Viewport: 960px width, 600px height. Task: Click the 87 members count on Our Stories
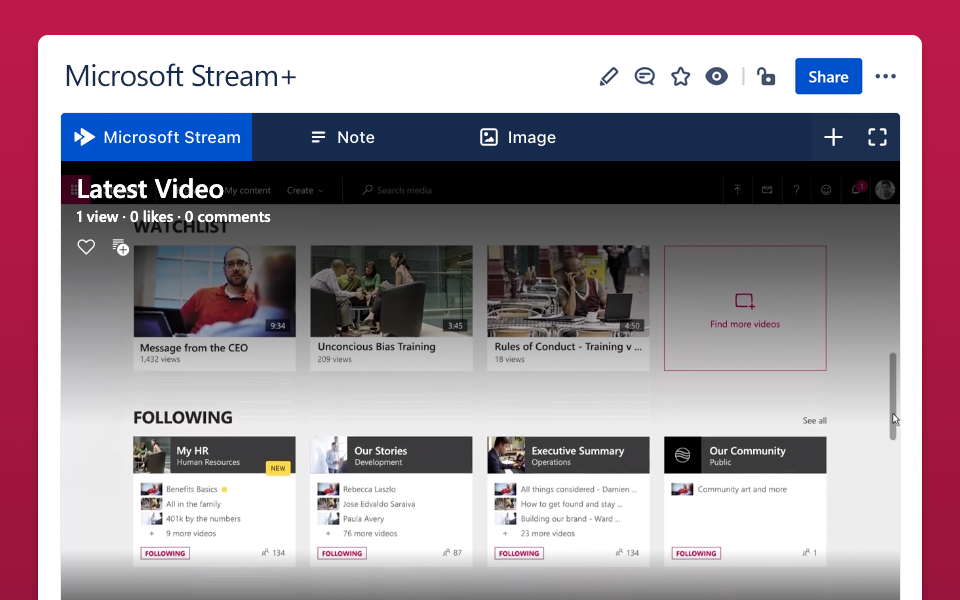click(x=452, y=553)
